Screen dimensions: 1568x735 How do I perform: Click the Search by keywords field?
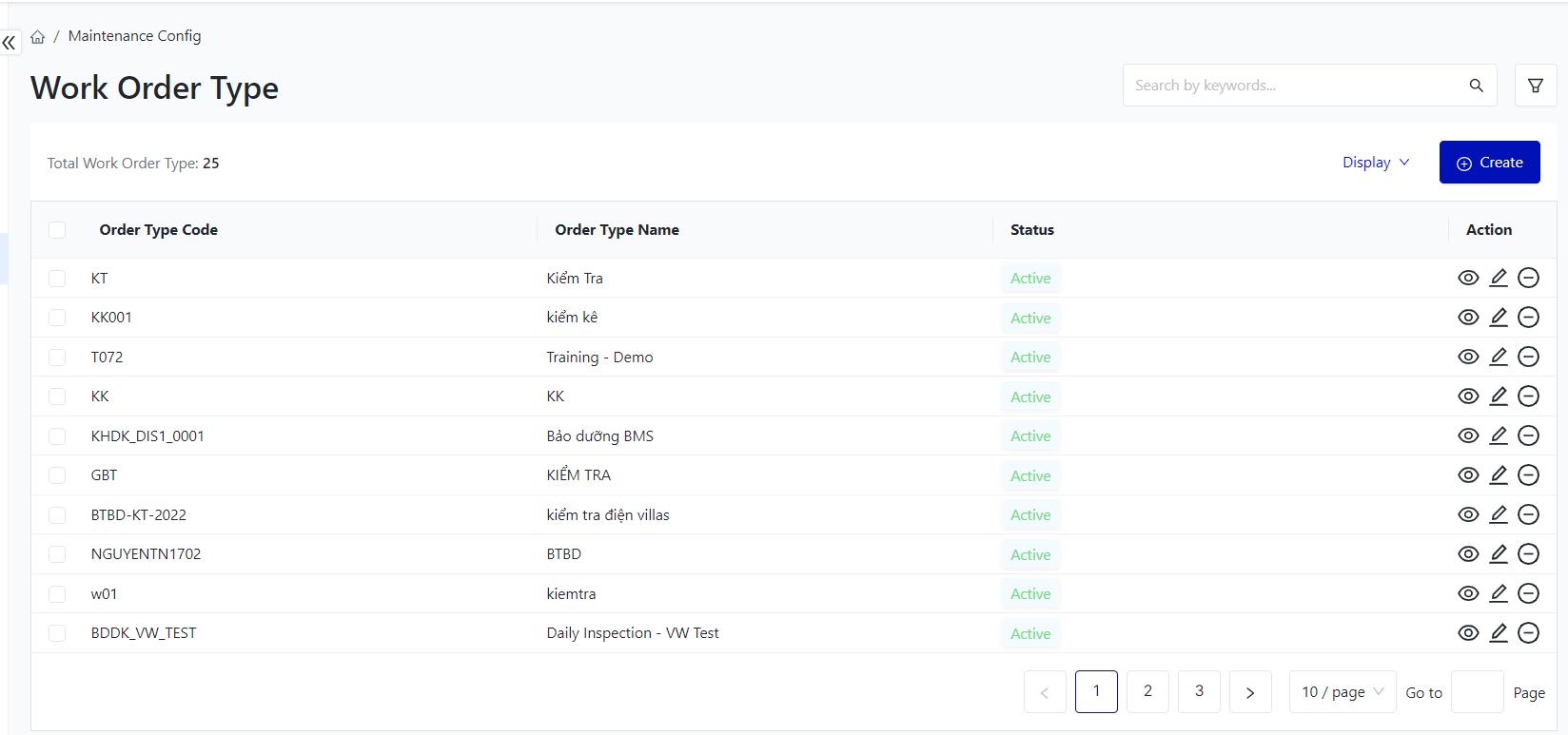coord(1294,86)
